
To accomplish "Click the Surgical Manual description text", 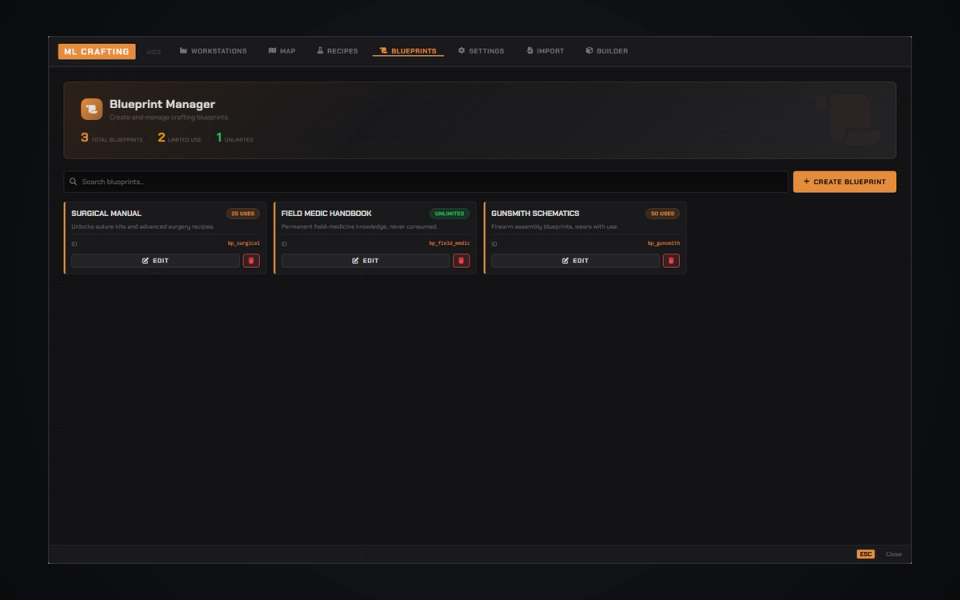I will pos(143,227).
